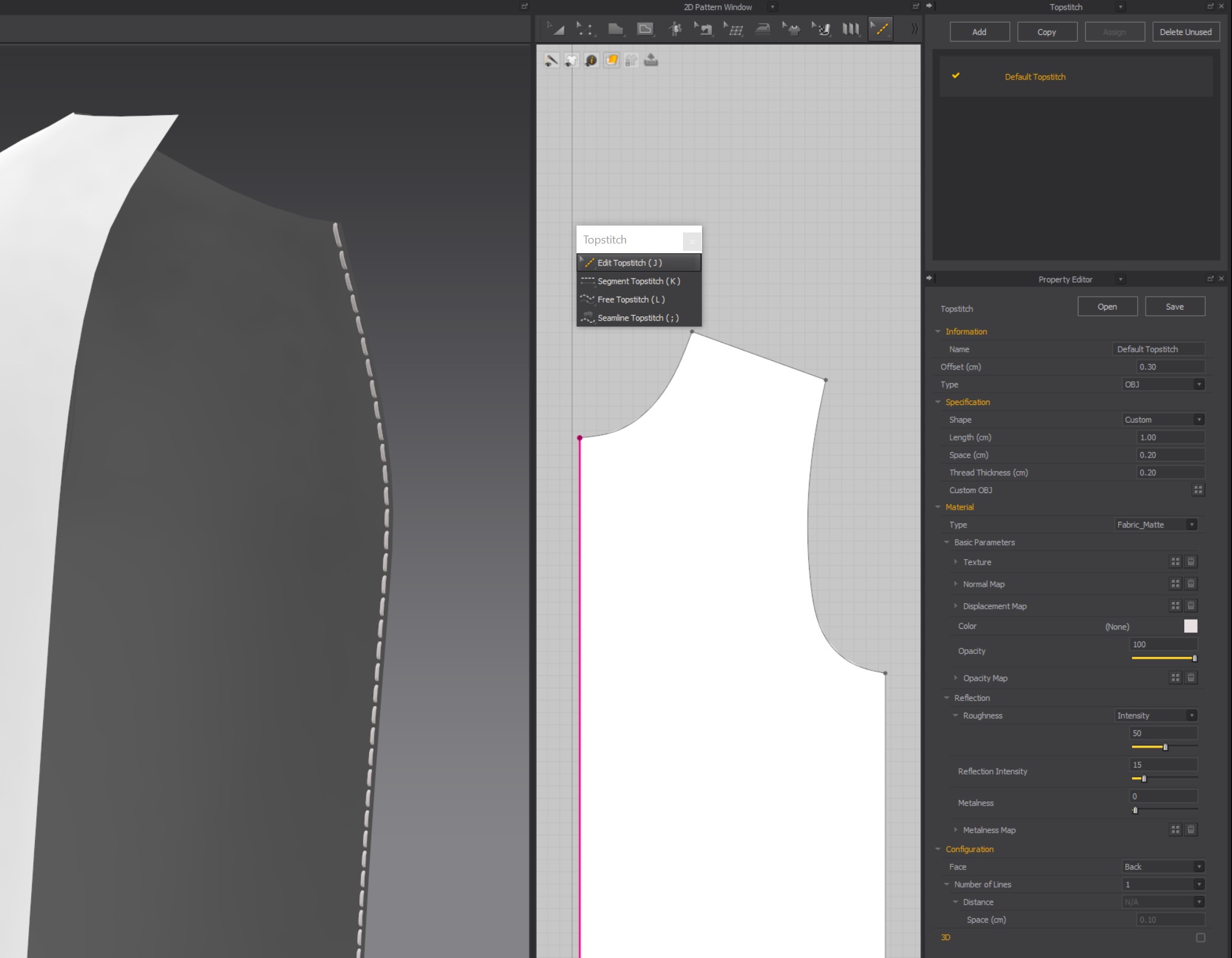
Task: Toggle the info display eye icon
Action: pos(591,60)
